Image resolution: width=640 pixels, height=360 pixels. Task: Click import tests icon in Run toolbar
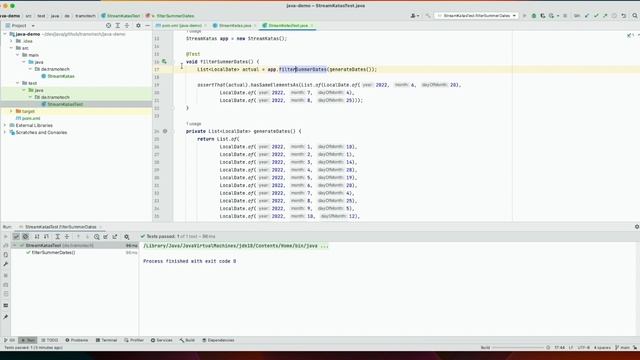[106, 236]
